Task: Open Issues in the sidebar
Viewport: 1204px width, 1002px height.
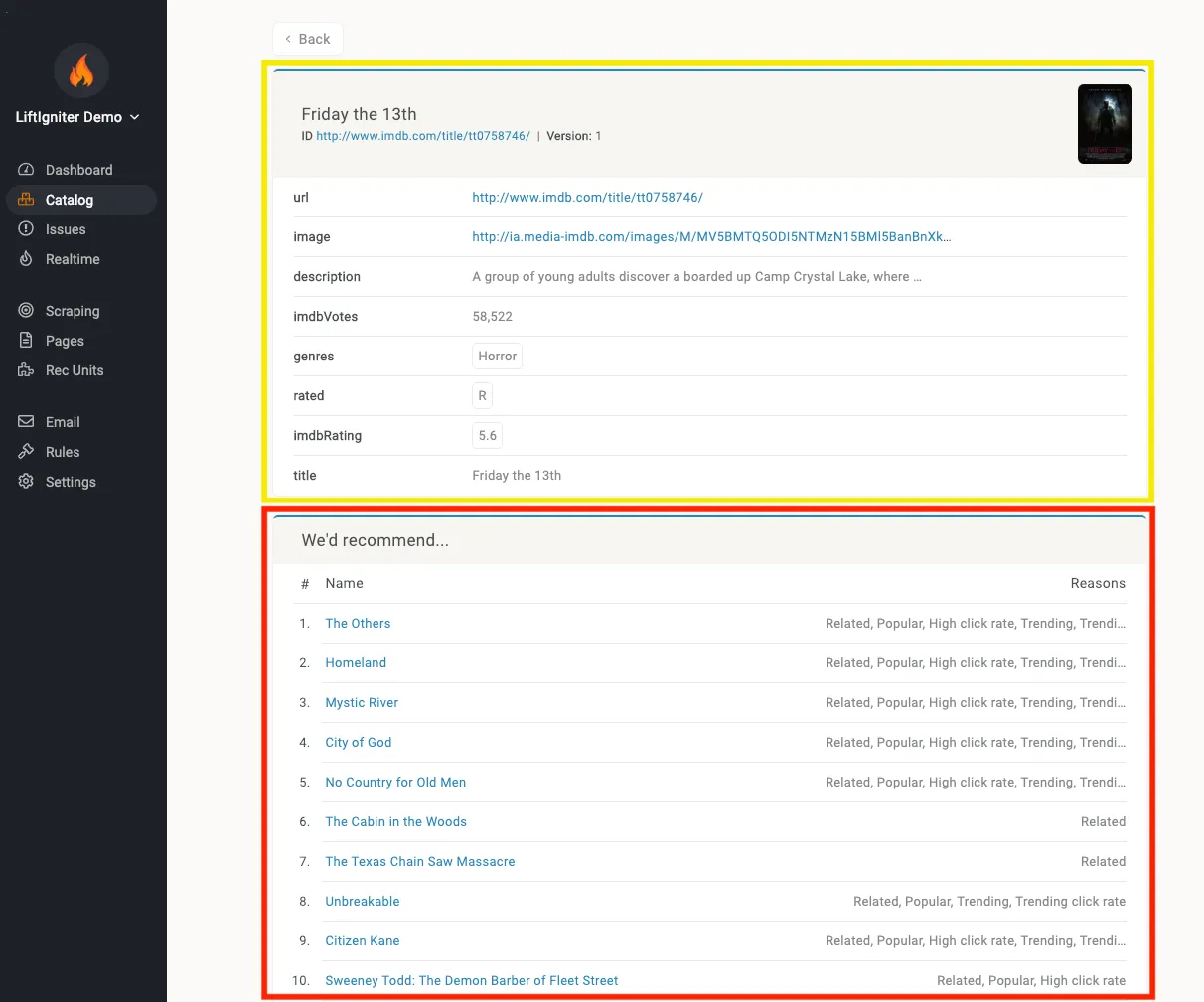Action: click(81, 229)
